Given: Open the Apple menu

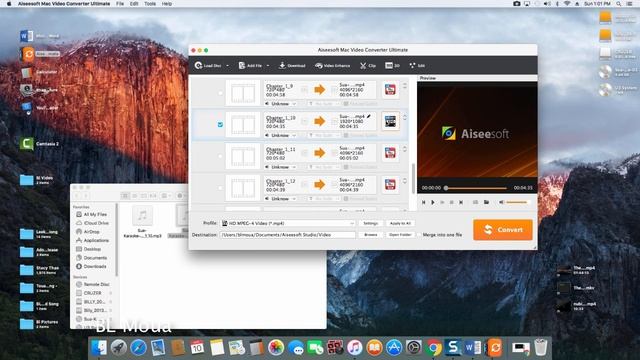Looking at the screenshot, I should pos(9,4).
